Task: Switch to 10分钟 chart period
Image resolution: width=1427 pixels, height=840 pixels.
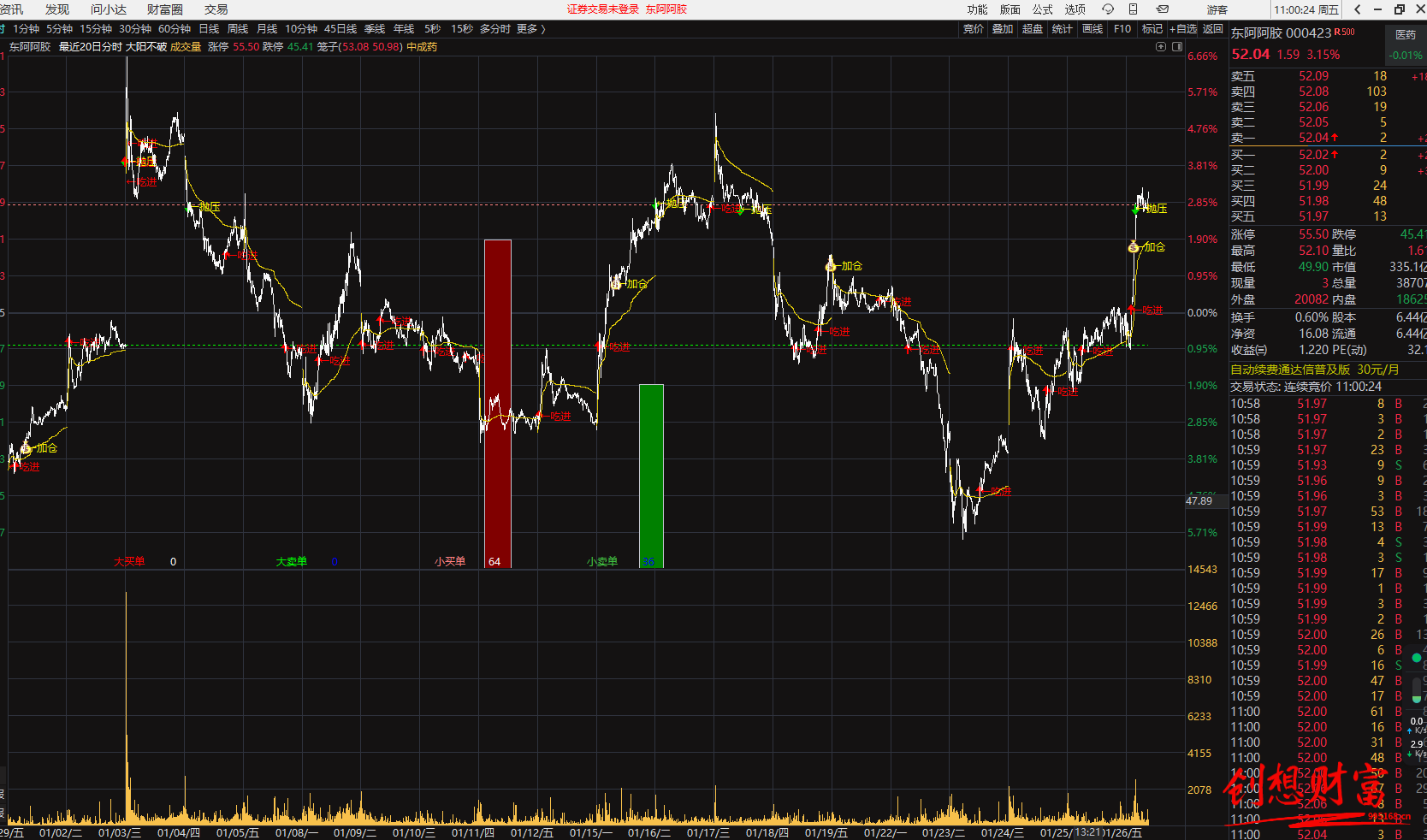Action: pos(301,29)
